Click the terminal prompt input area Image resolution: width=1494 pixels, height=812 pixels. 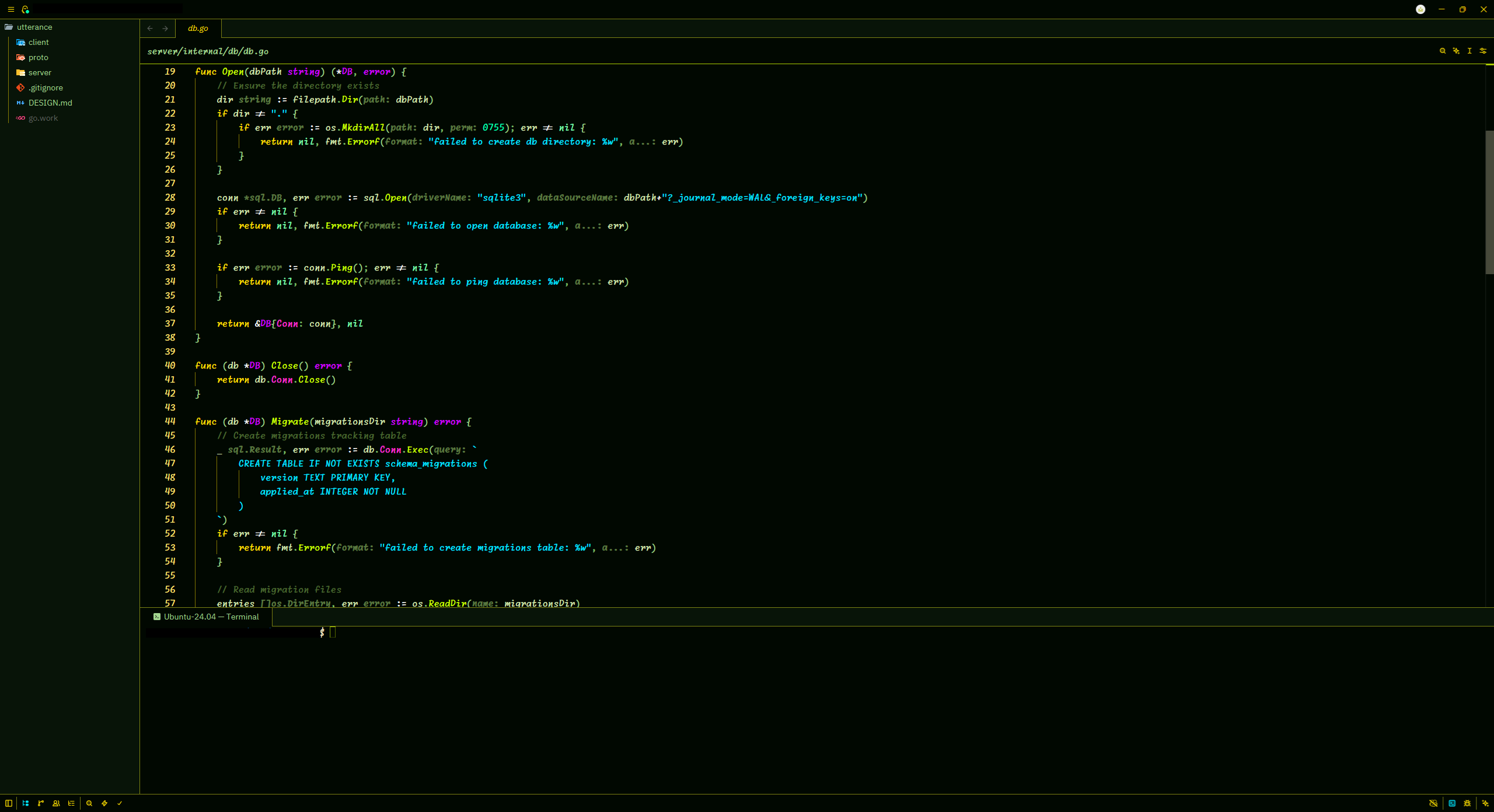(333, 632)
